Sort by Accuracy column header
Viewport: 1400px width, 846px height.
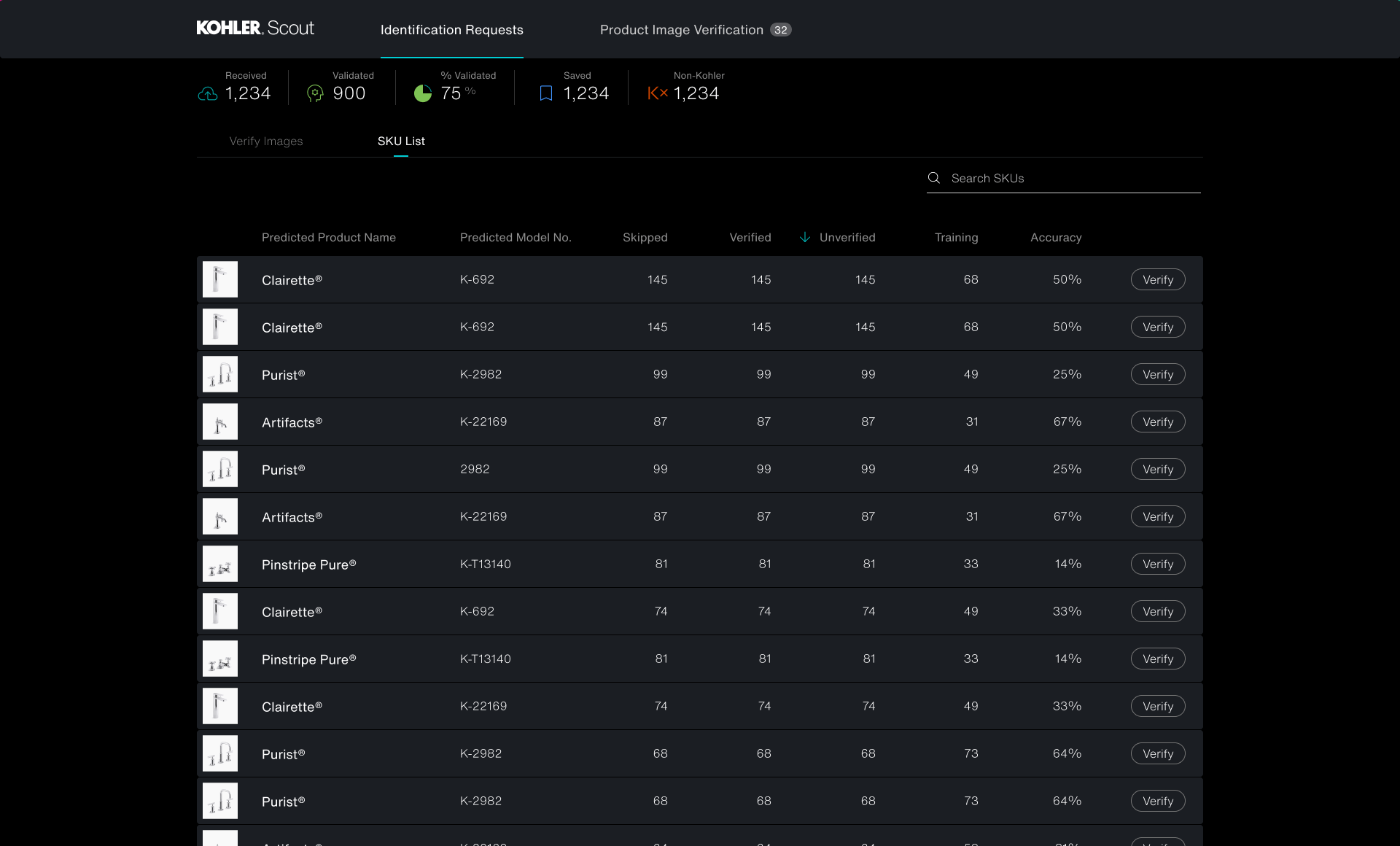coord(1055,238)
